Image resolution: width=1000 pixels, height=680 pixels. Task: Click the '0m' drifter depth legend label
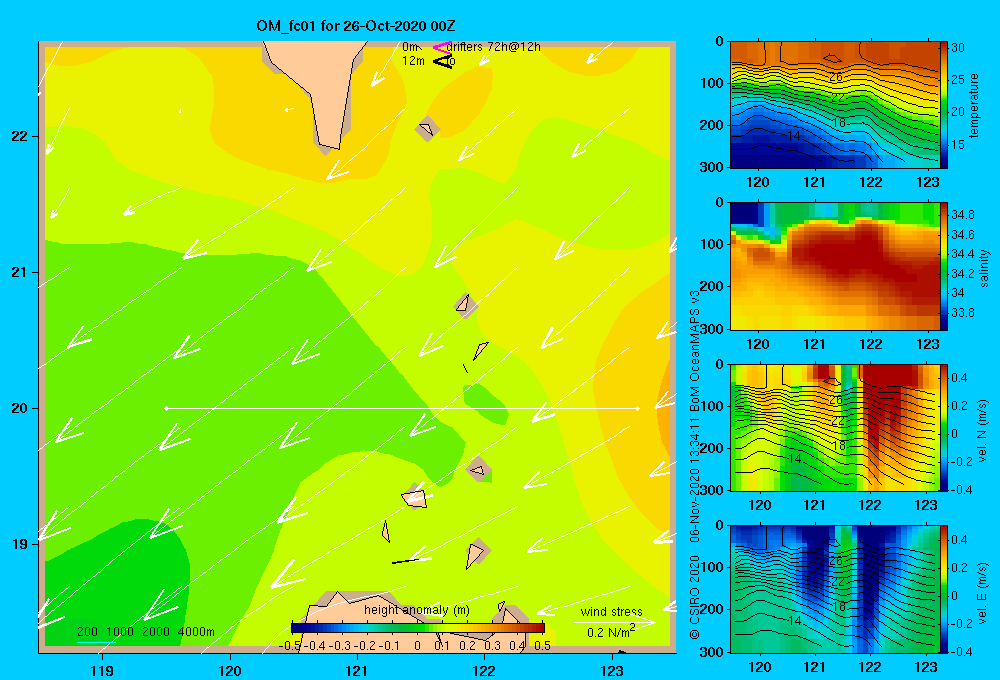pos(411,47)
